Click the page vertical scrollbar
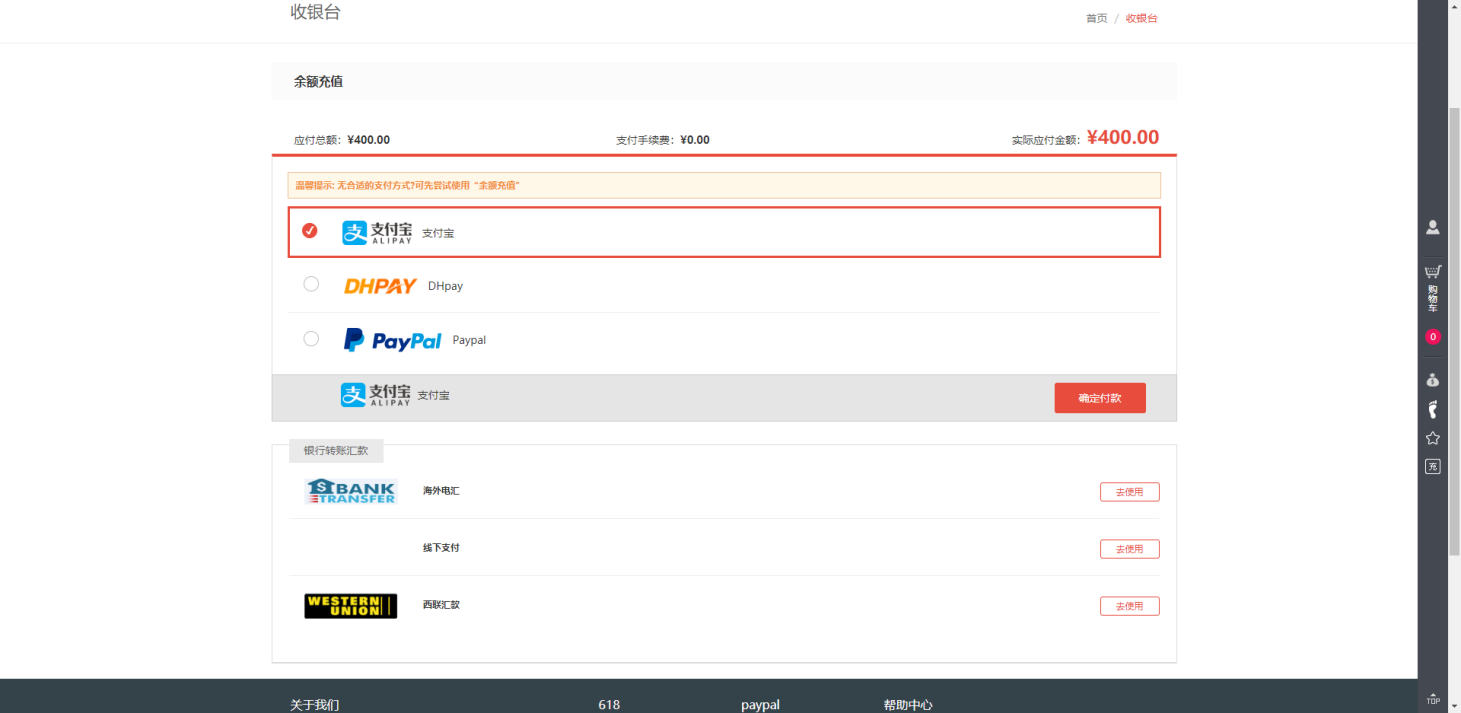1461x713 pixels. pyautogui.click(x=1454, y=330)
